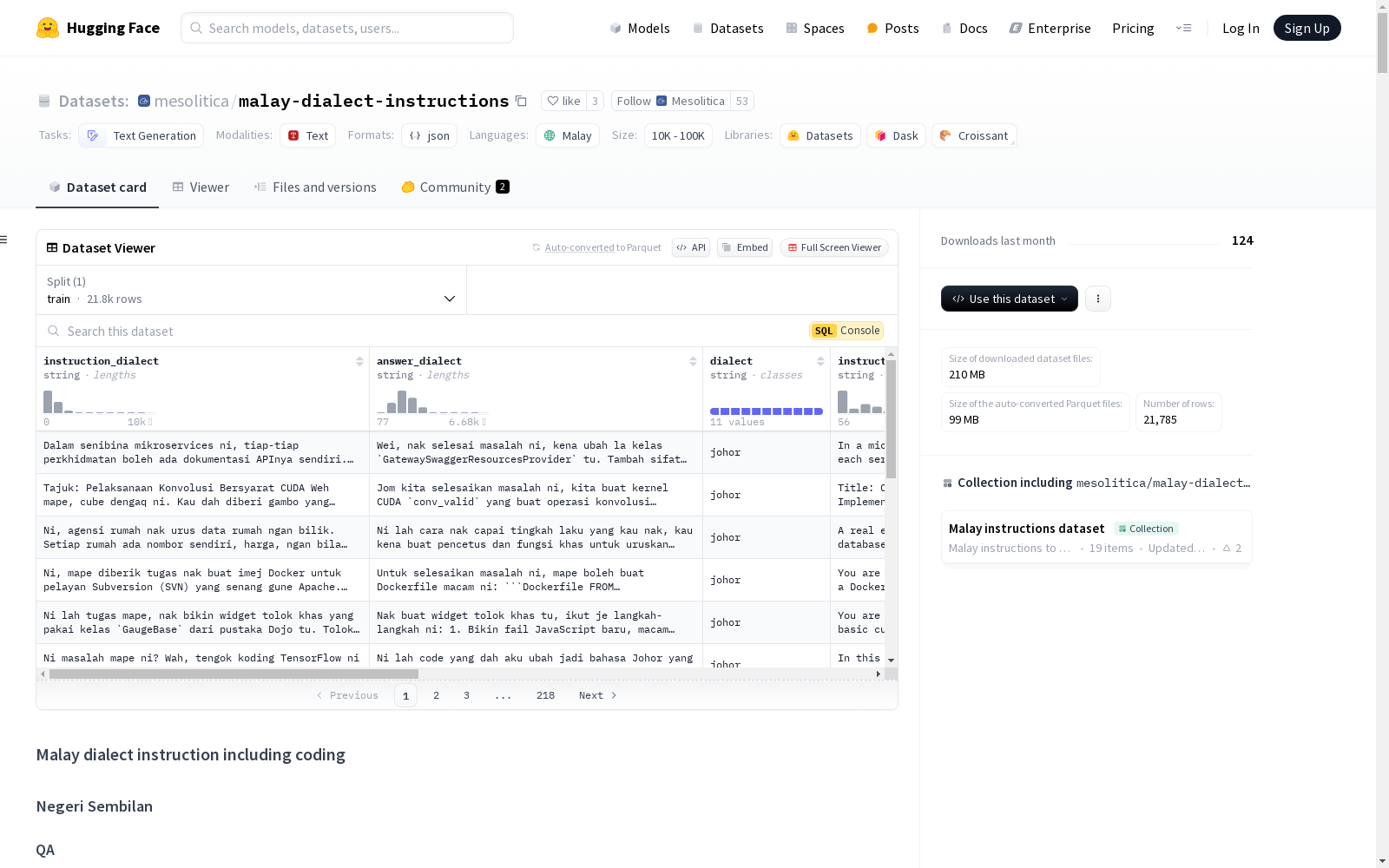
Task: Open Spaces in the top navigation
Action: [x=815, y=28]
